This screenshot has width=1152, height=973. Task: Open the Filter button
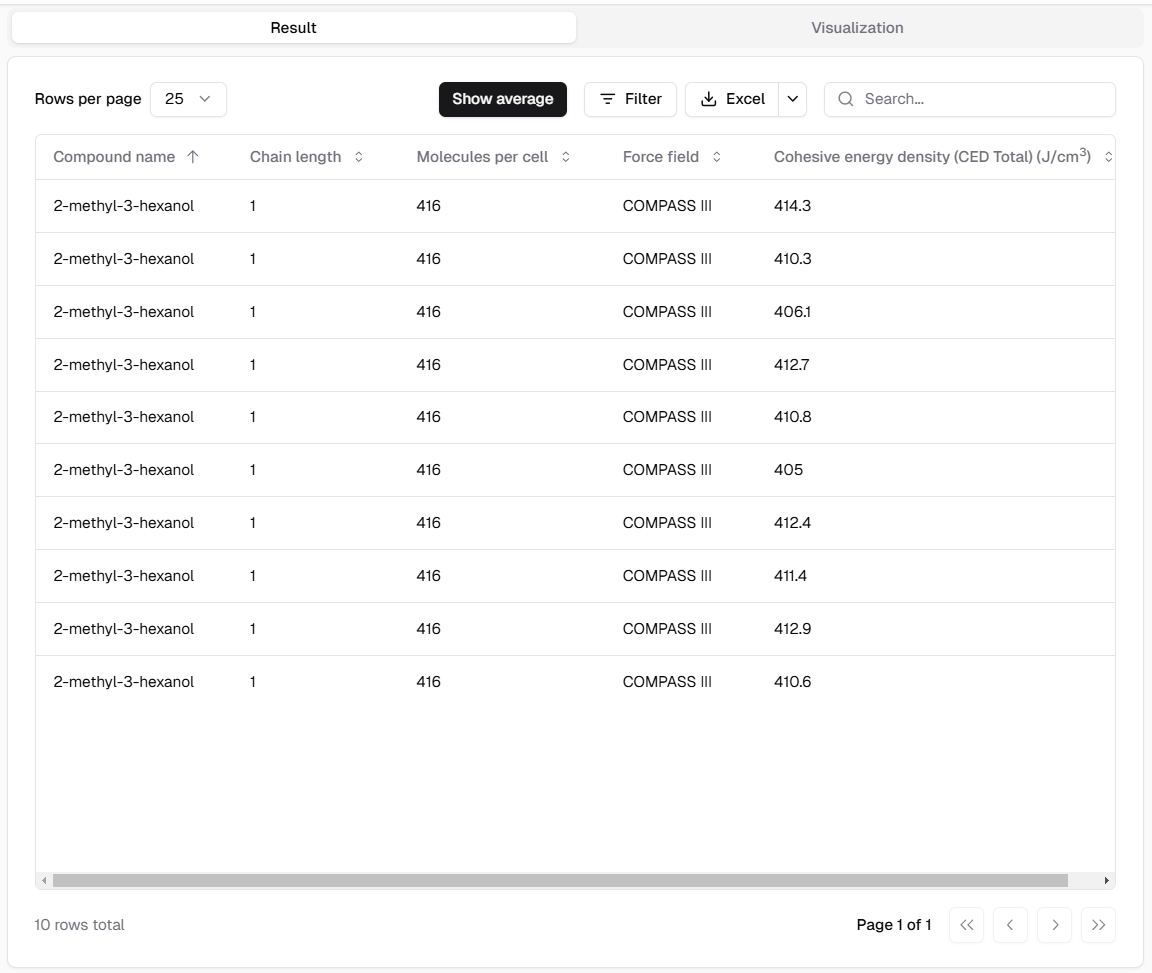pos(630,99)
